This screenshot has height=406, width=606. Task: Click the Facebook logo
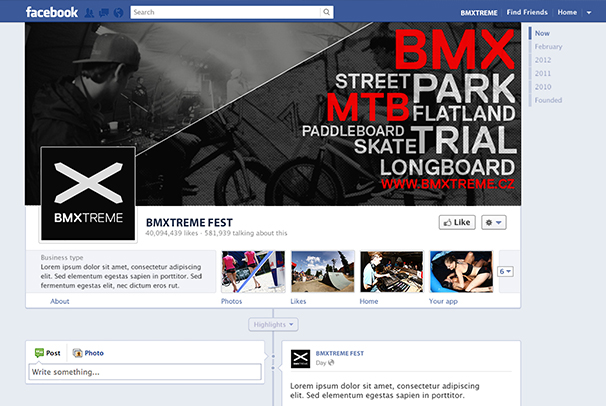click(x=52, y=12)
